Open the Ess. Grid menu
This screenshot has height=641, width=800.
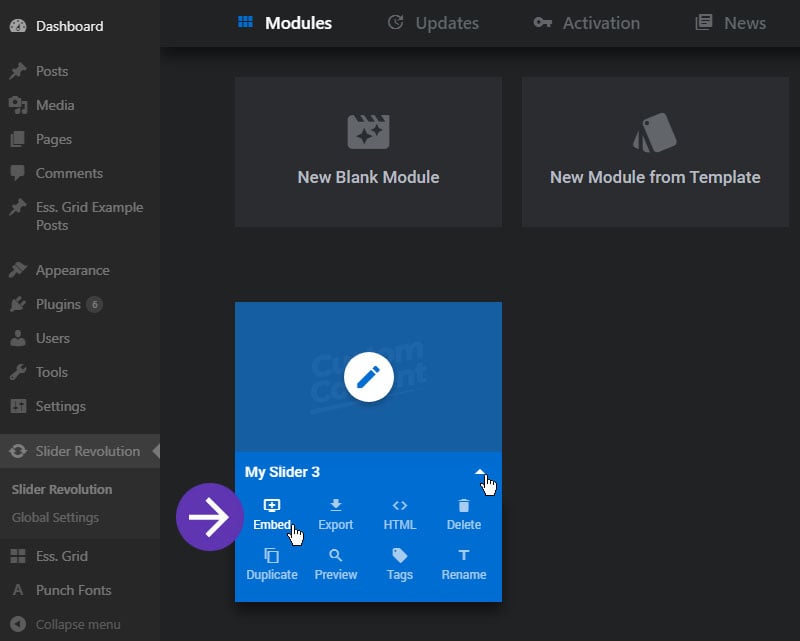pos(62,556)
